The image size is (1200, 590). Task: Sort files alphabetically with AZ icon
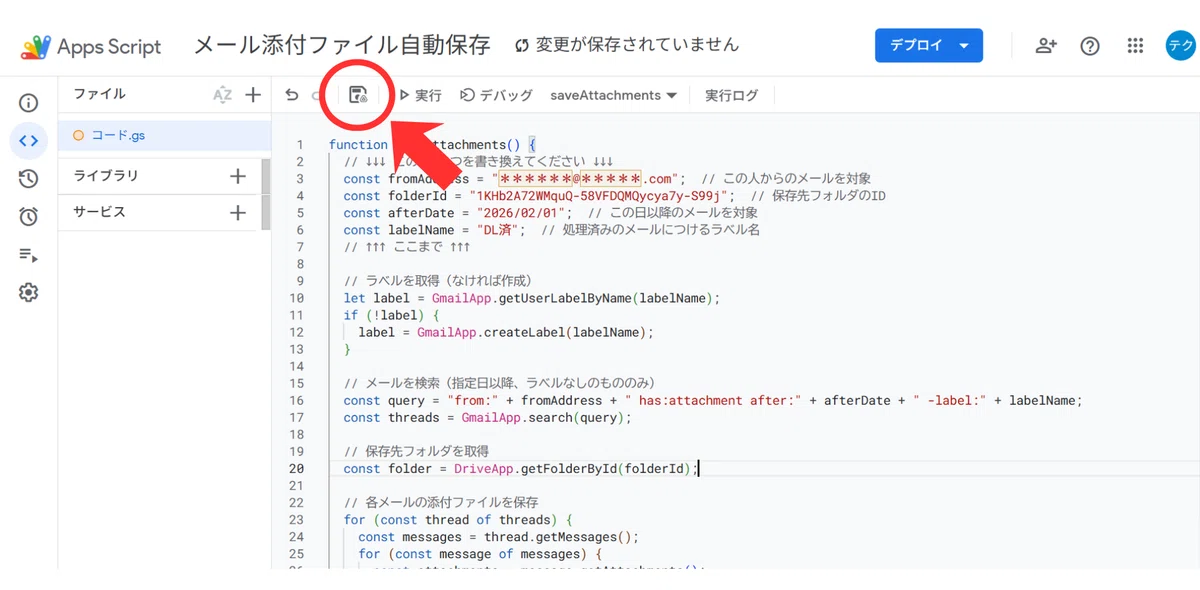pyautogui.click(x=222, y=95)
